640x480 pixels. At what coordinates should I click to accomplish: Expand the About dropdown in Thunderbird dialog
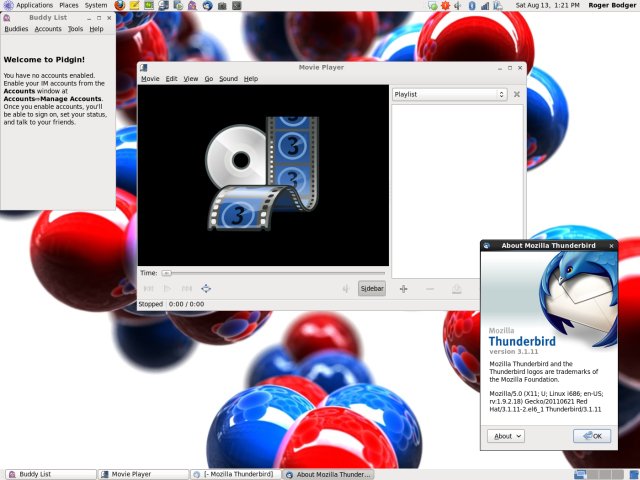(505, 436)
